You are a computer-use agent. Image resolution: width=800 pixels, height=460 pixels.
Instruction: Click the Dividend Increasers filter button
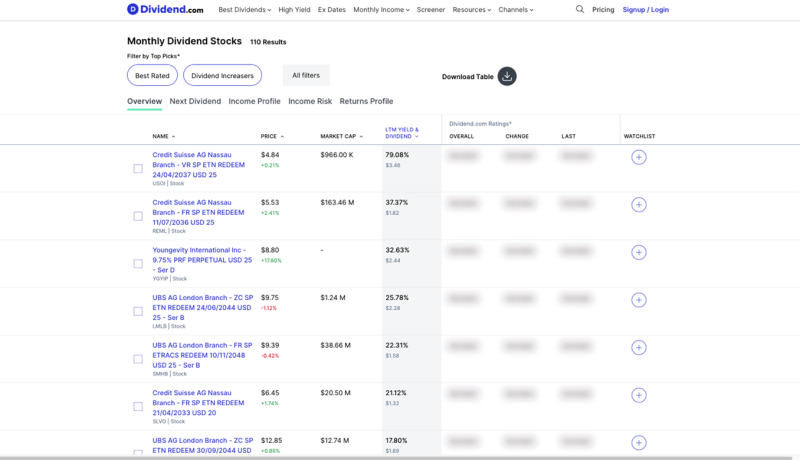pyautogui.click(x=222, y=75)
